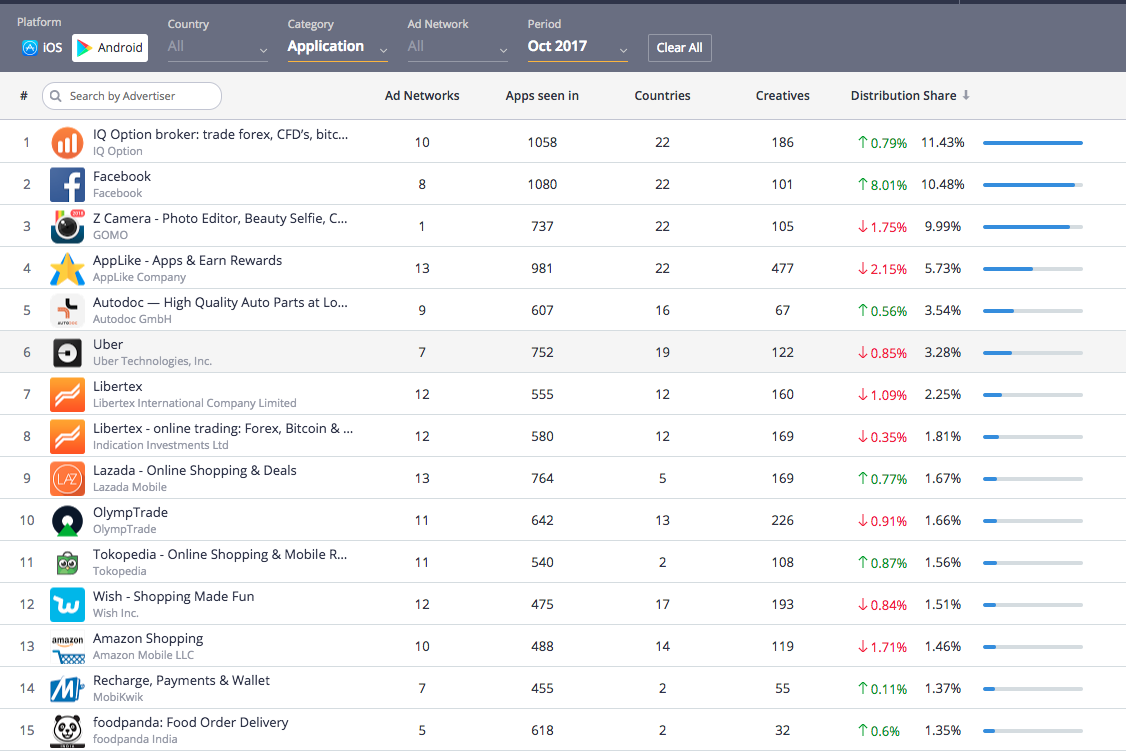Click the Tokopedia app icon

(x=67, y=562)
